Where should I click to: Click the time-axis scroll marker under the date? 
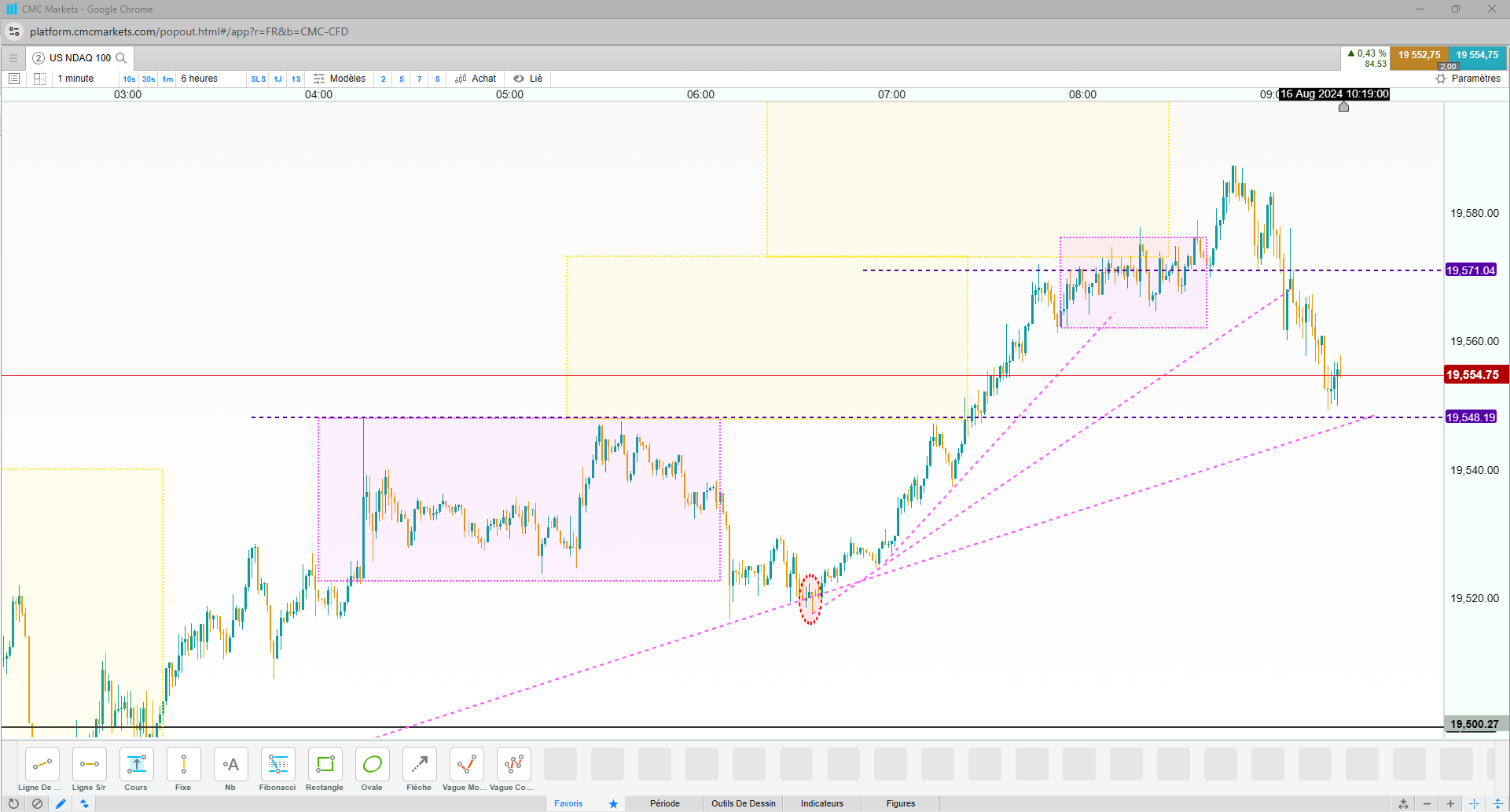point(1343,106)
